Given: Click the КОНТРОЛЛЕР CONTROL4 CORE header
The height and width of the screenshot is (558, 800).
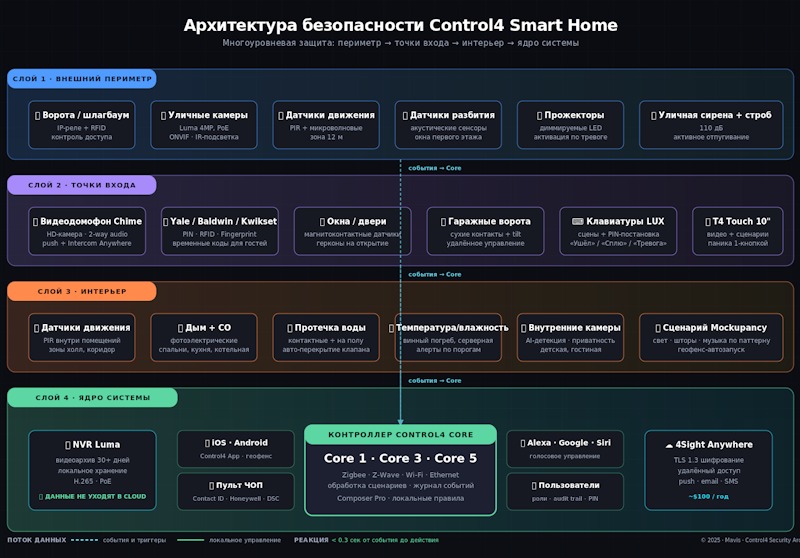Looking at the screenshot, I should click(x=401, y=435).
